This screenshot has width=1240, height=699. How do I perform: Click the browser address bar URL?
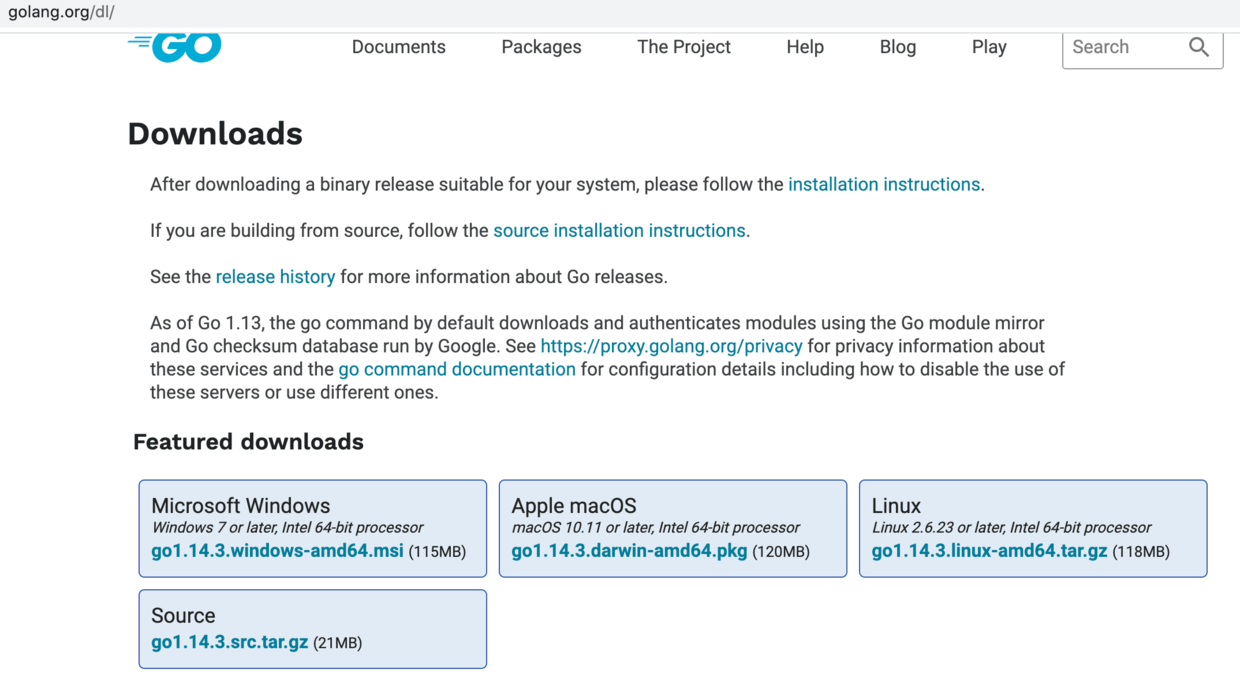[x=61, y=13]
